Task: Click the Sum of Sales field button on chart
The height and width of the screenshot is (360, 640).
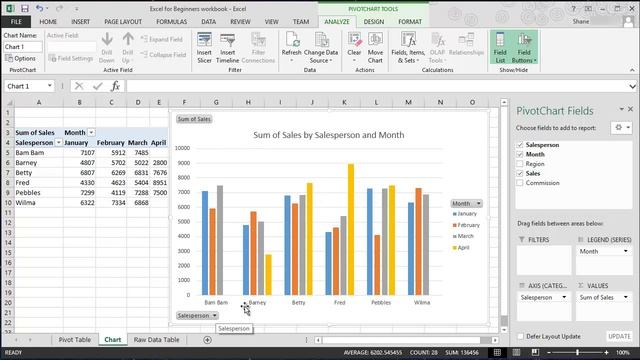Action: (194, 119)
